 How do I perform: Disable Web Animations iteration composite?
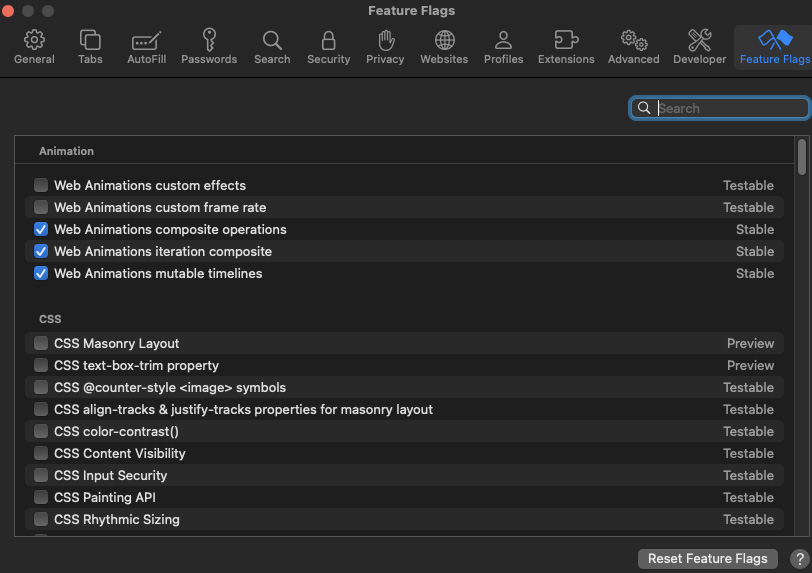41,251
